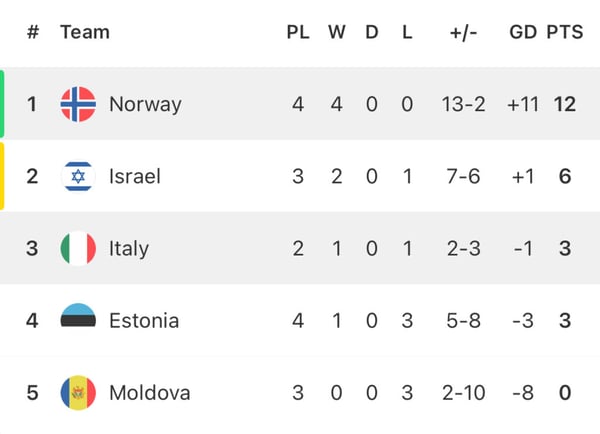Screen dimensions: 600x434
Task: Click the Israel flag icon
Action: point(78,176)
